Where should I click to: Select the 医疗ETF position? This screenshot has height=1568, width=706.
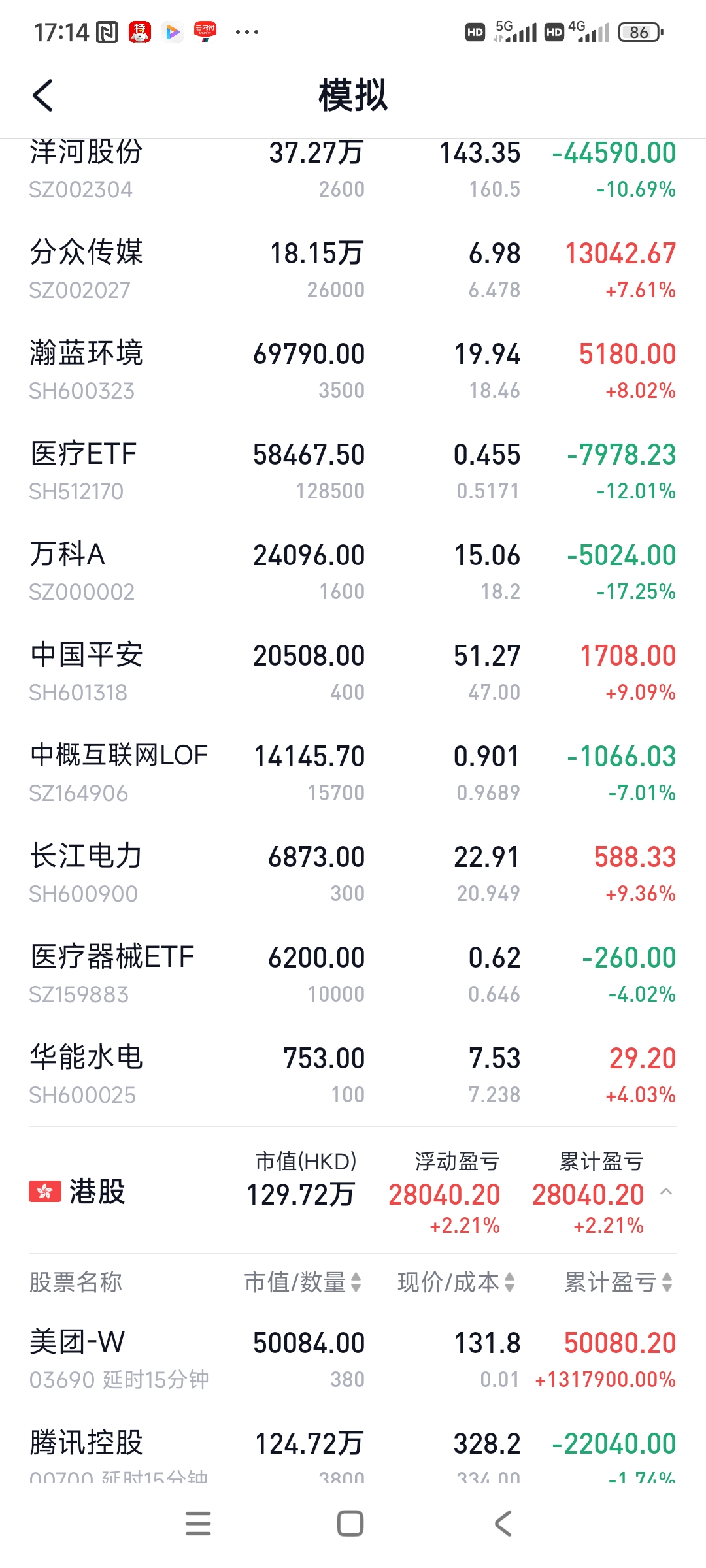(353, 471)
